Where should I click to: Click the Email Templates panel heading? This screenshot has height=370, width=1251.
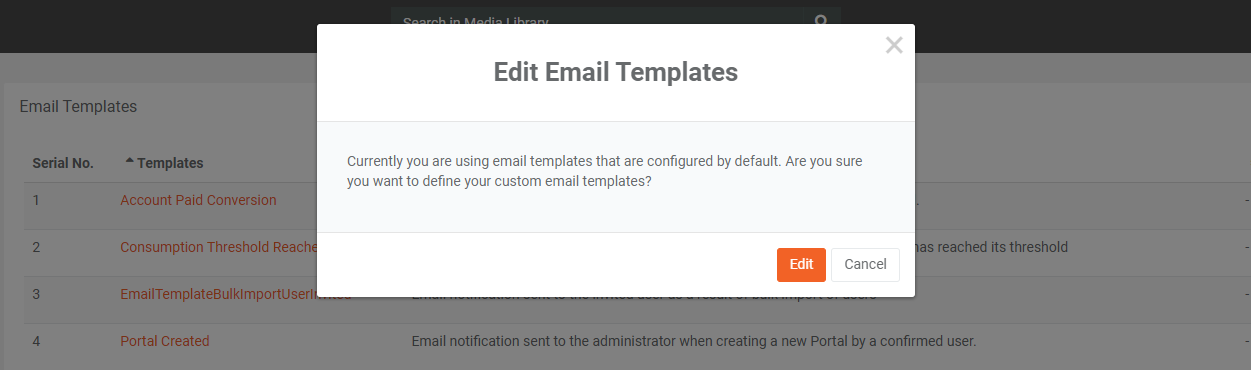tap(78, 106)
